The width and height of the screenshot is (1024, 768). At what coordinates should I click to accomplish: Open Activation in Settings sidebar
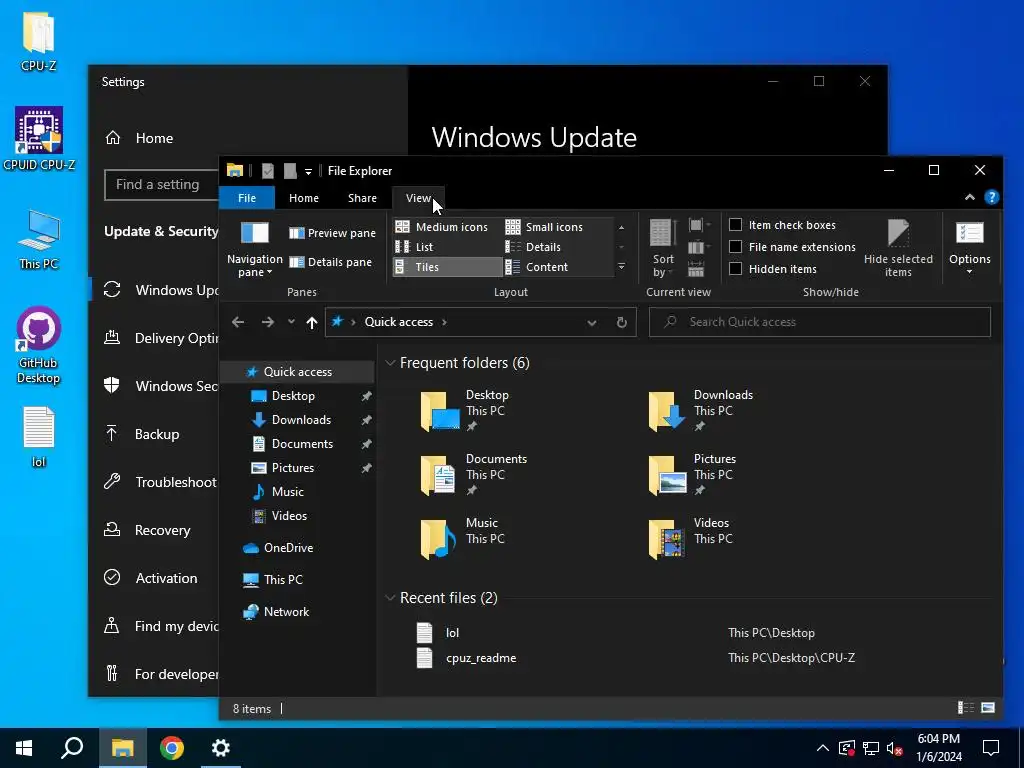(166, 578)
